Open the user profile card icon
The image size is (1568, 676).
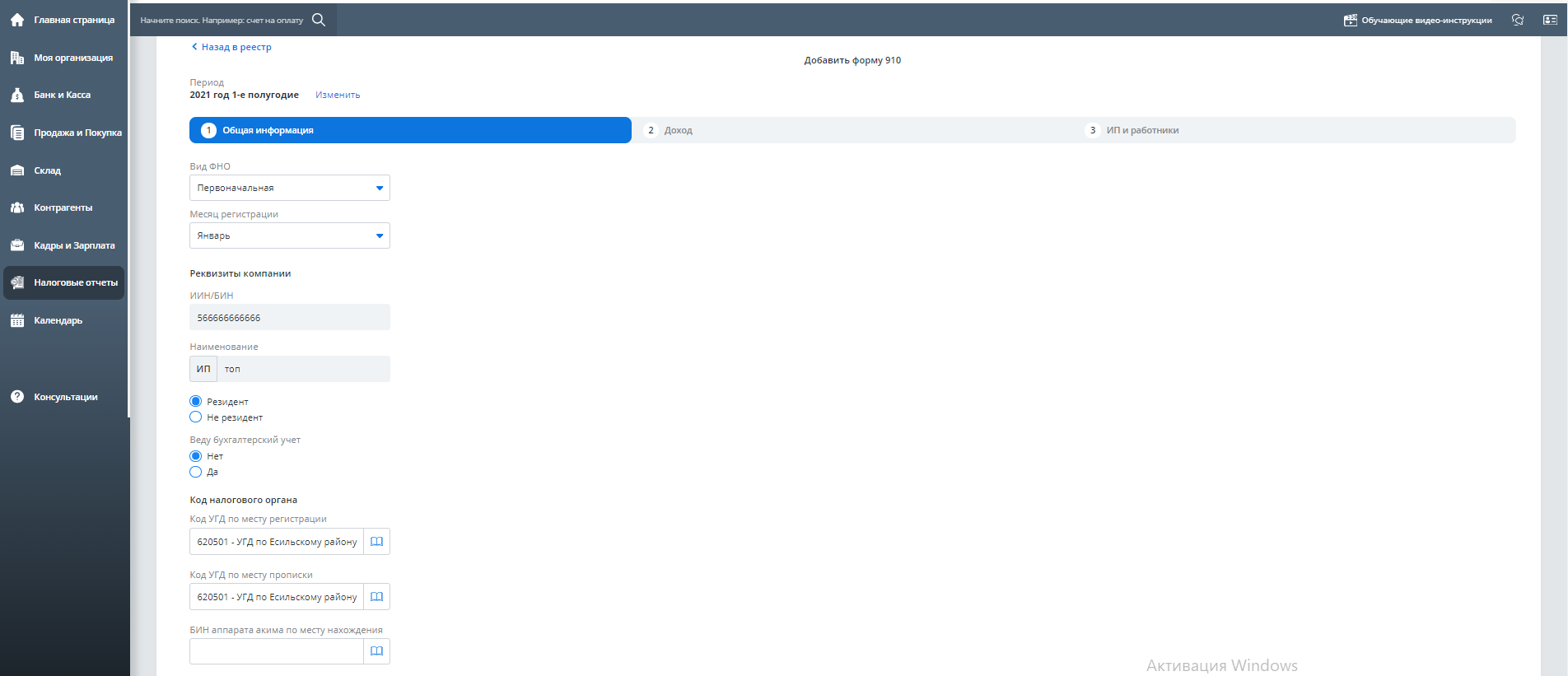[1550, 20]
